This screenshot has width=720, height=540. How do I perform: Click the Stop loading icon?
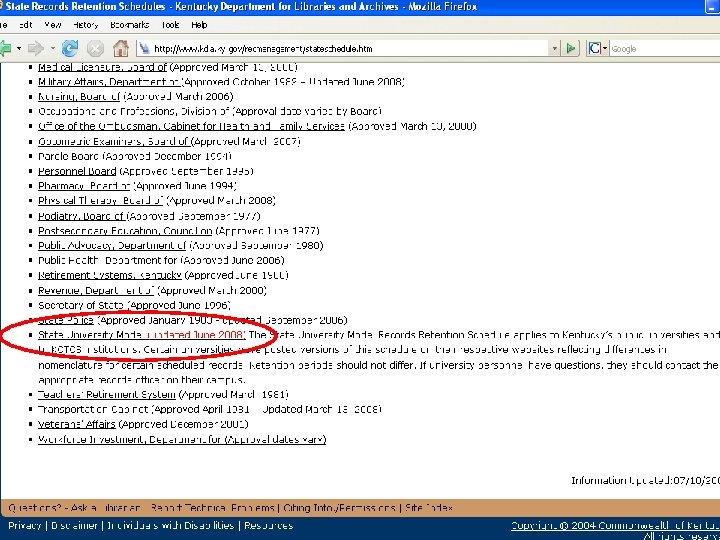[x=95, y=48]
